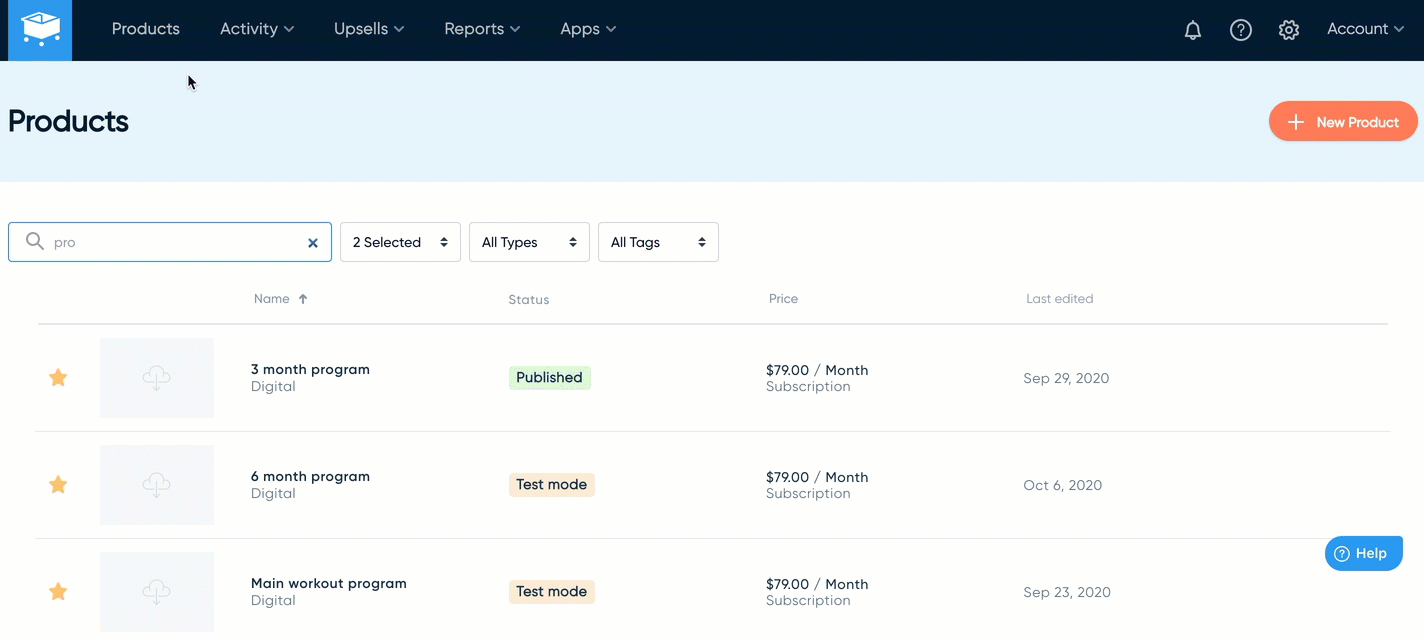The image size is (1424, 640).
Task: Open settings gear icon
Action: pyautogui.click(x=1289, y=30)
